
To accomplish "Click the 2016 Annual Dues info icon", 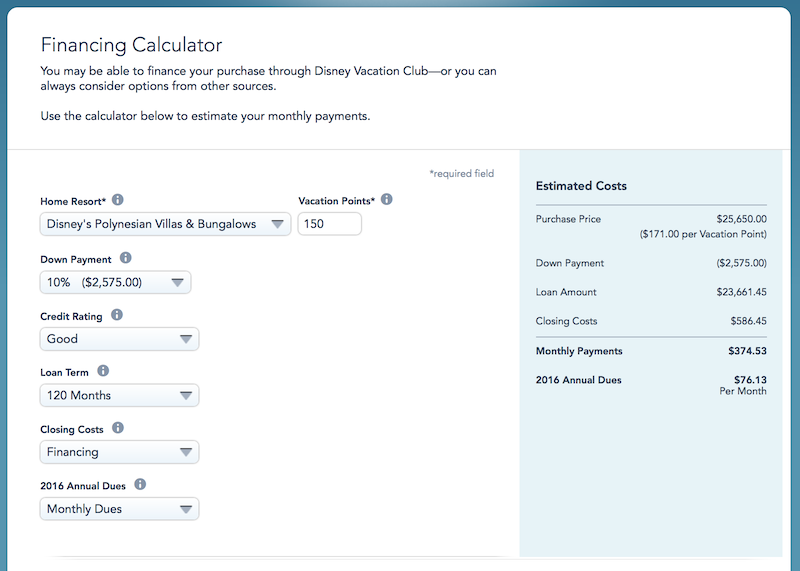I will 140,485.
